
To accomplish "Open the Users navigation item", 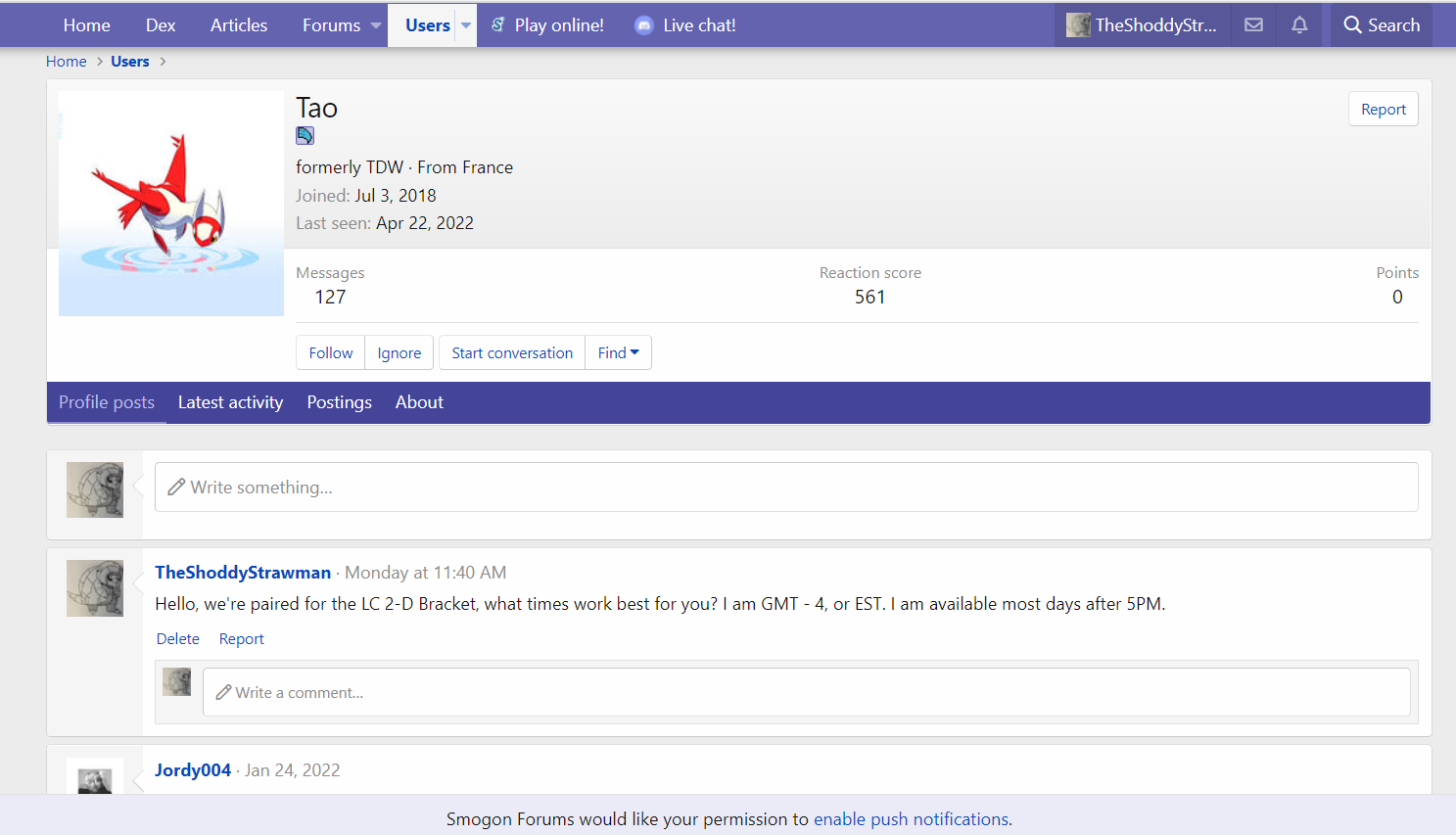I will tap(428, 25).
